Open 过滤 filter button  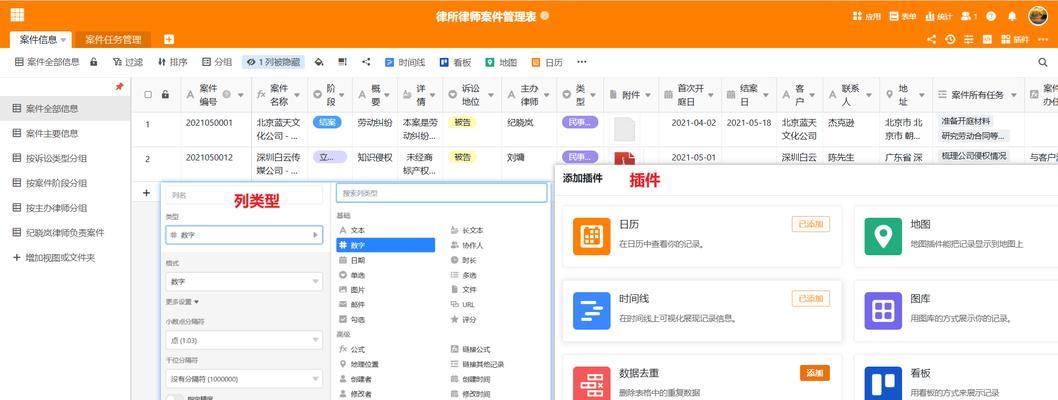[x=128, y=62]
